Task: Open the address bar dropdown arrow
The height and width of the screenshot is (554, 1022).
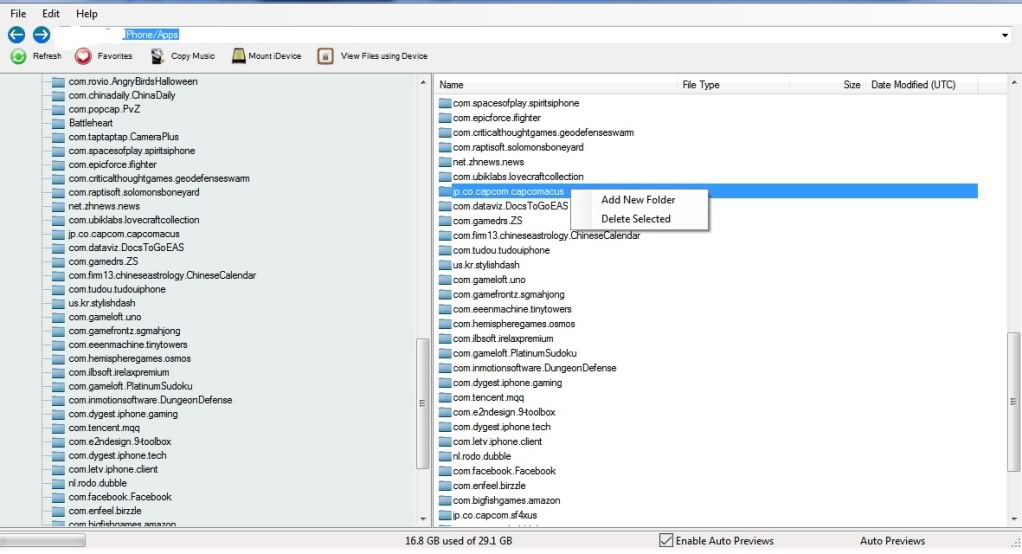Action: click(x=1004, y=35)
